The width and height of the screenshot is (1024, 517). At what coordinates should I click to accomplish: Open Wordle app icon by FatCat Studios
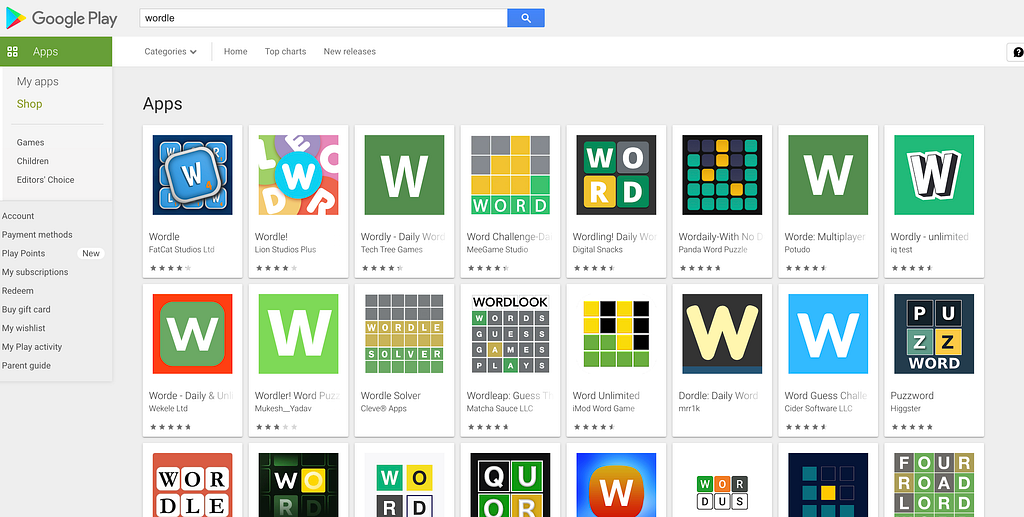pos(193,175)
